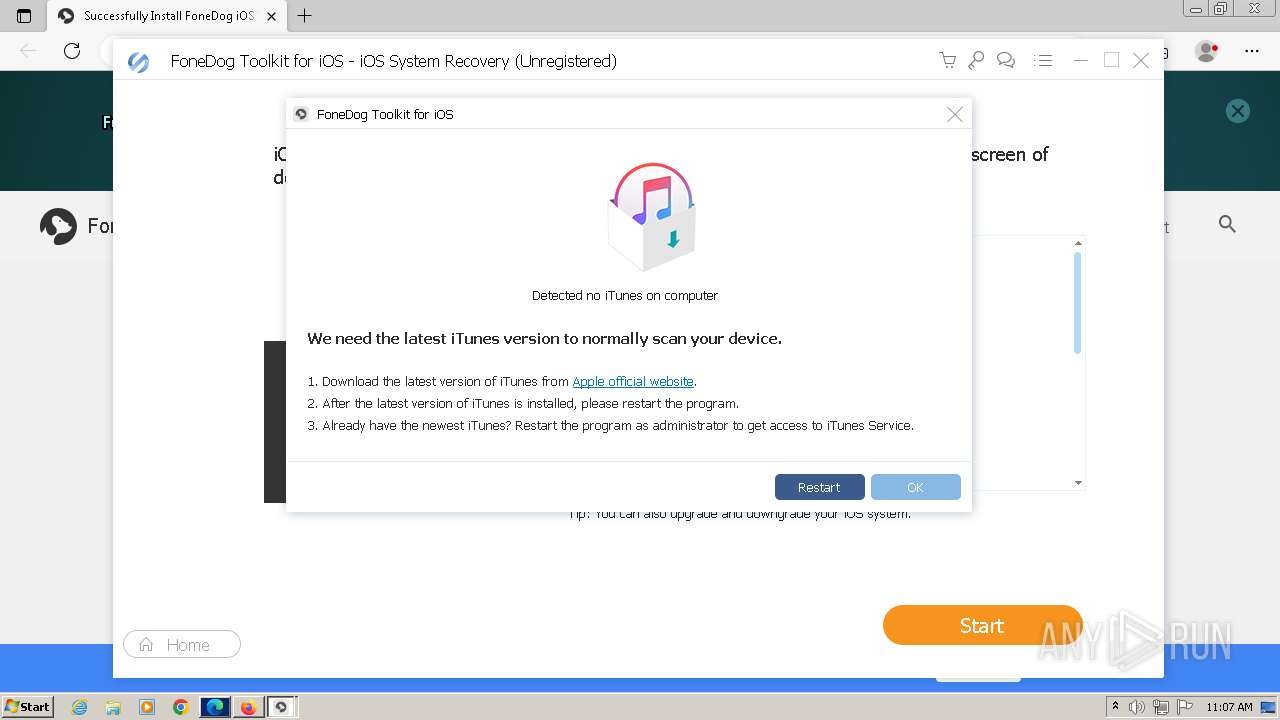Click the FoneDog logo on webpage

58,226
